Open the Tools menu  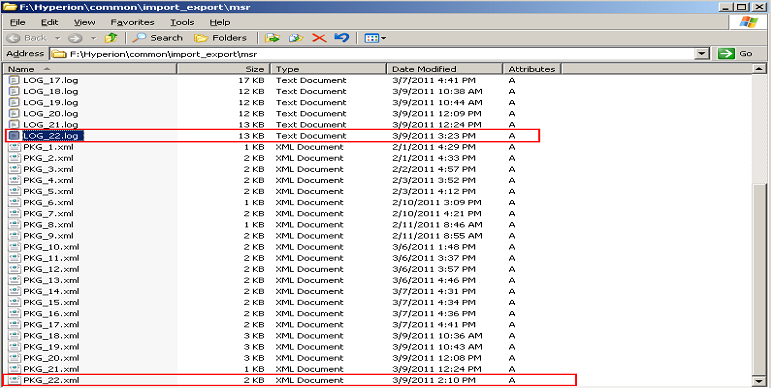click(182, 22)
